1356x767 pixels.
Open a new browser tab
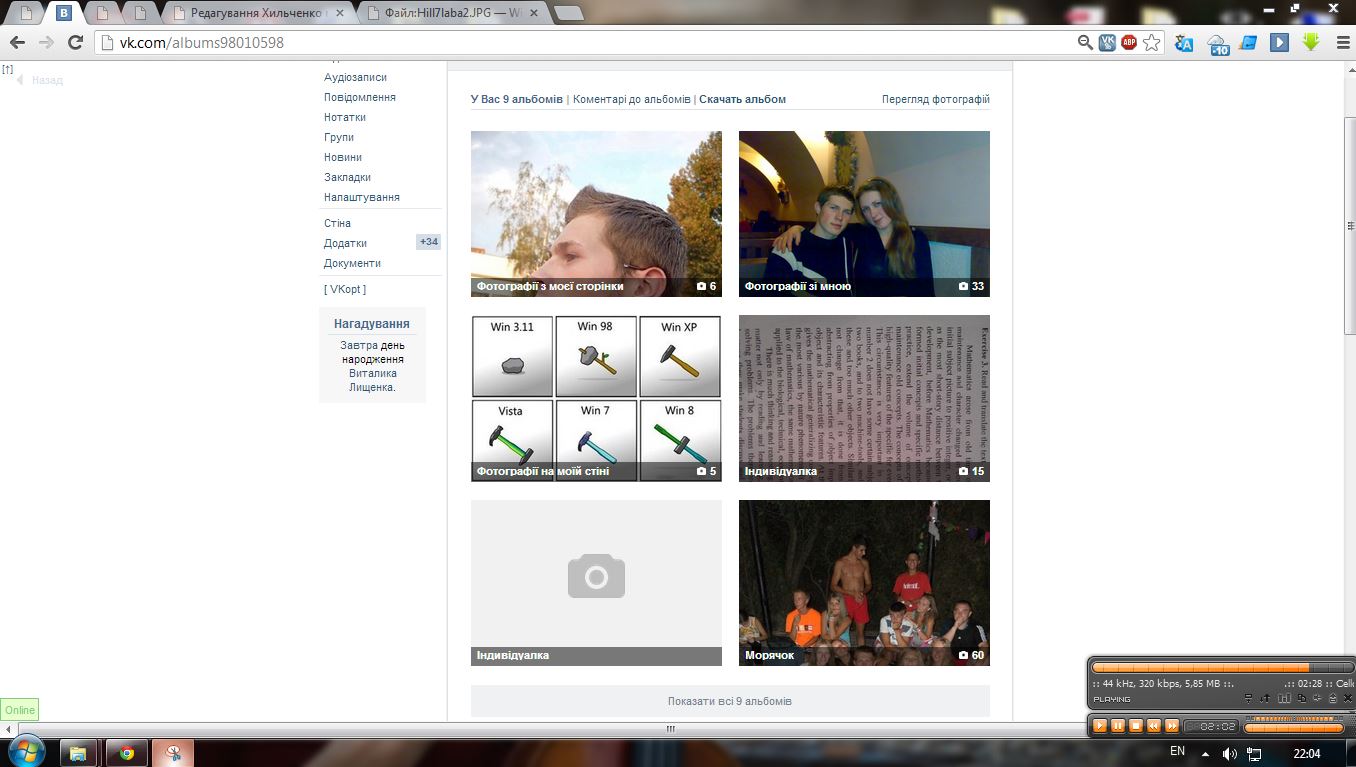(568, 13)
